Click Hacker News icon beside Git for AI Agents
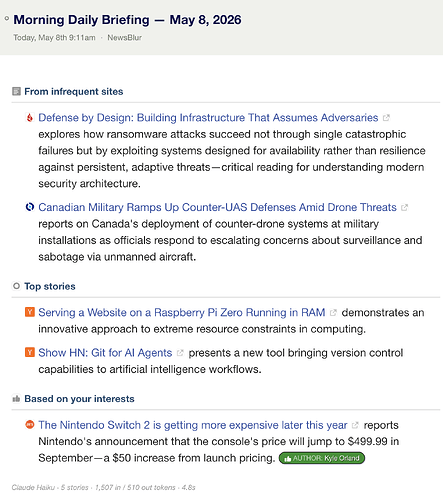443x500 pixels. pos(30,352)
